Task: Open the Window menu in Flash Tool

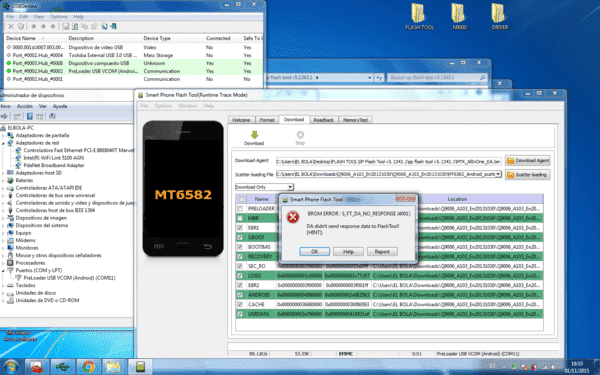Action: (x=188, y=106)
